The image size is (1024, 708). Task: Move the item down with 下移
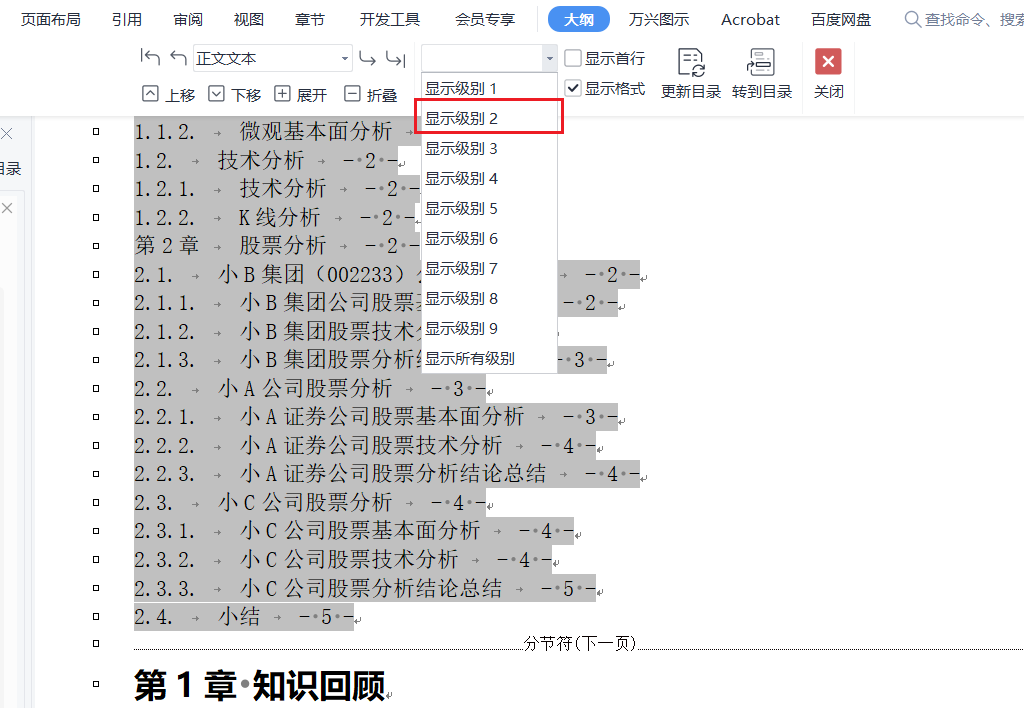(235, 94)
